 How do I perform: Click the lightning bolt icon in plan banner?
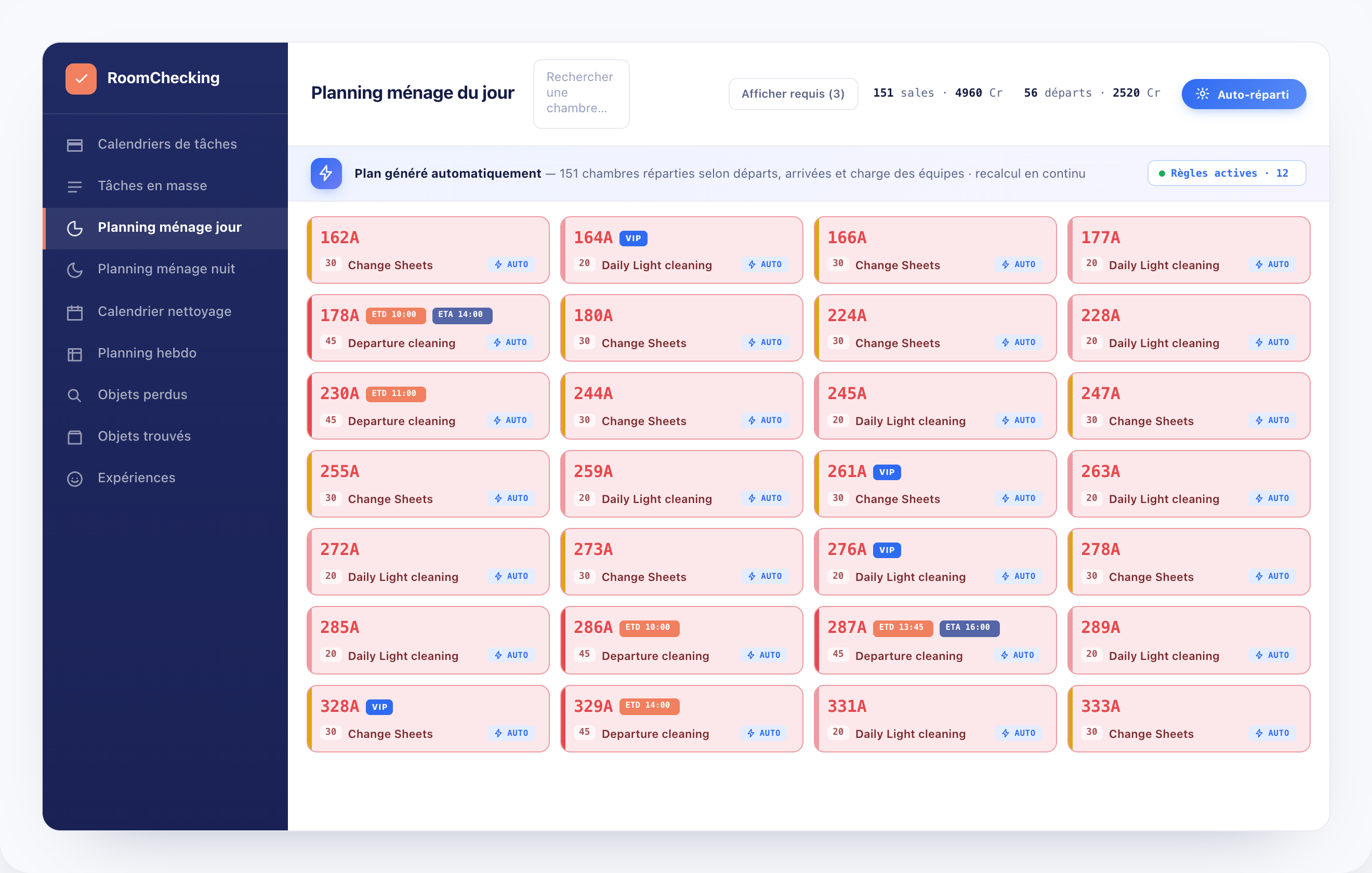tap(326, 173)
